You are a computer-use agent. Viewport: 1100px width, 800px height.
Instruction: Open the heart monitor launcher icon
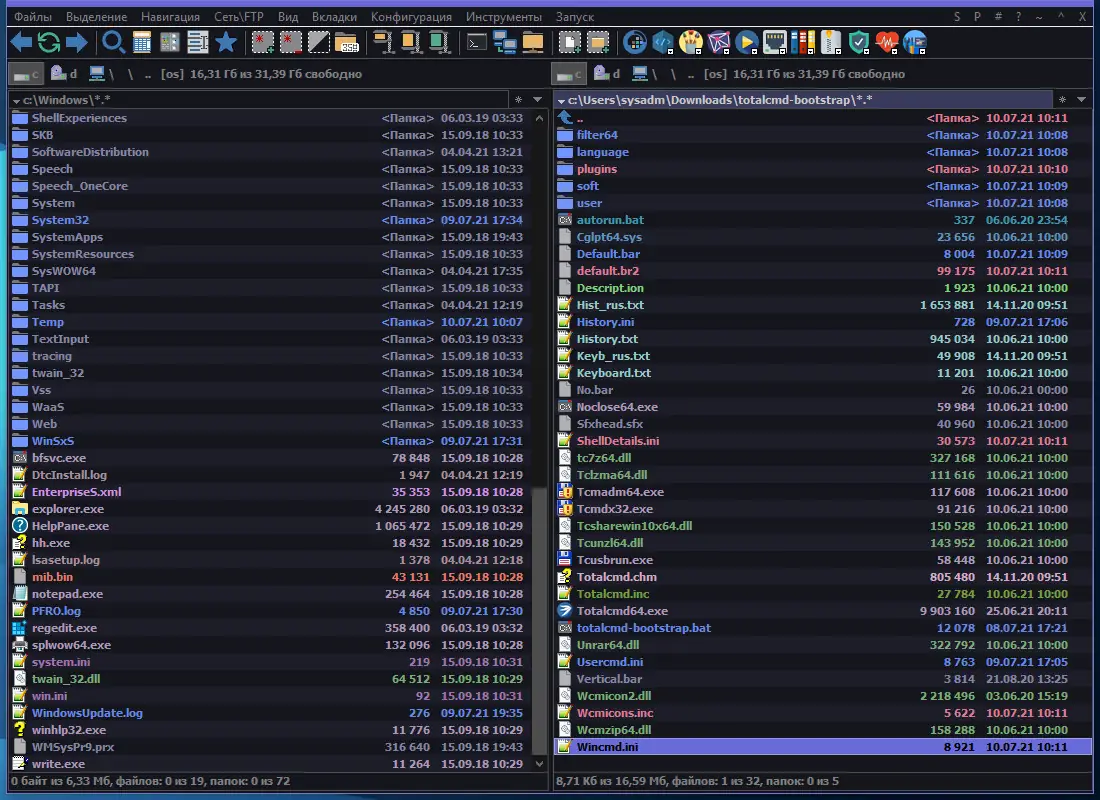pyautogui.click(x=887, y=43)
